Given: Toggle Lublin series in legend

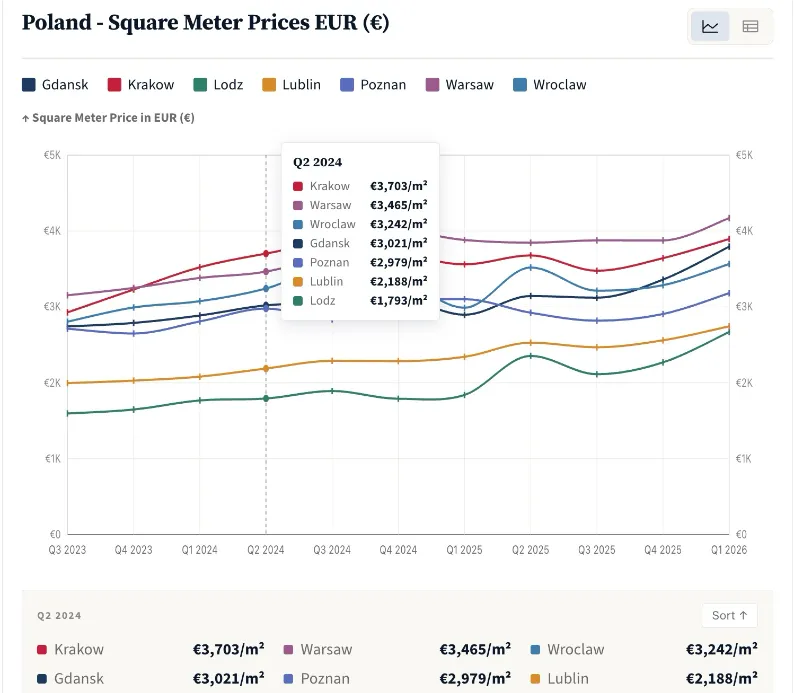Looking at the screenshot, I should point(291,85).
